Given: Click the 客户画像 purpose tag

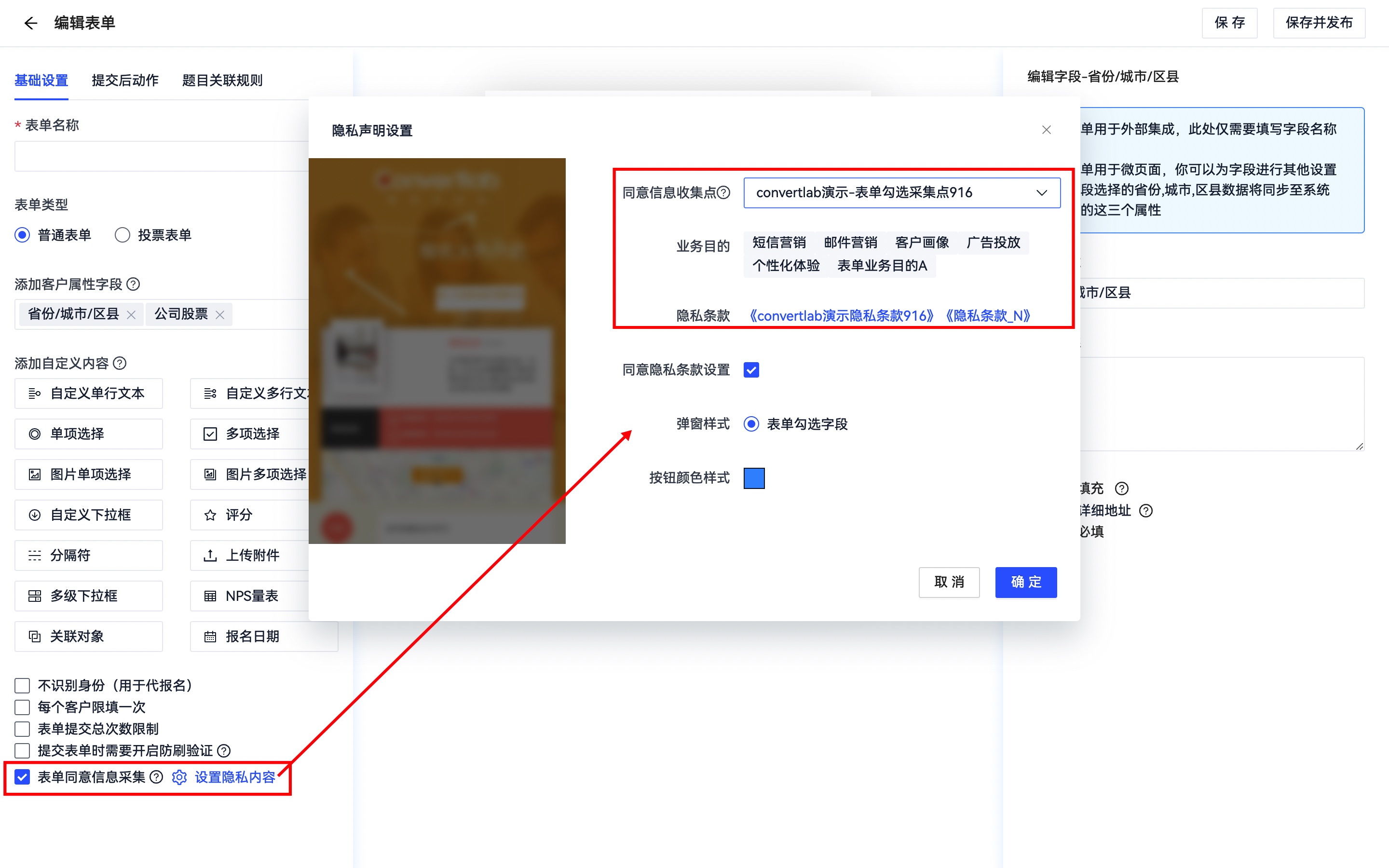Looking at the screenshot, I should [922, 243].
